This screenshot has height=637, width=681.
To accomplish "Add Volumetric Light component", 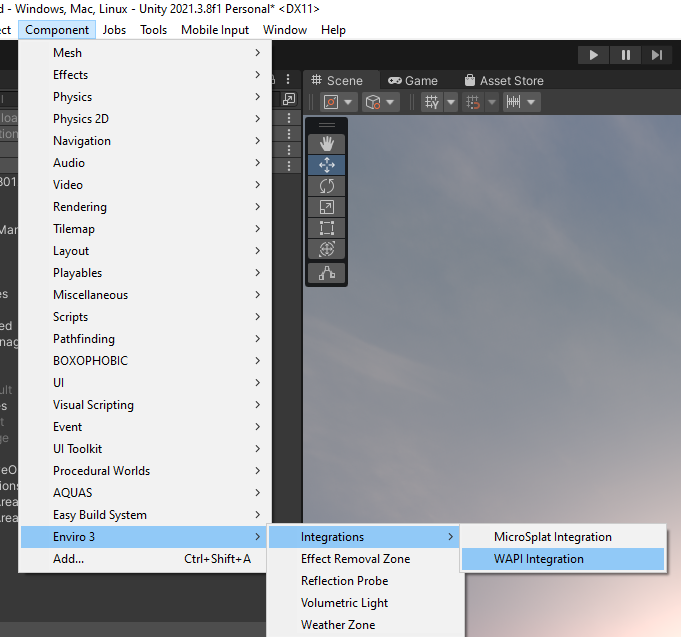I will point(364,603).
